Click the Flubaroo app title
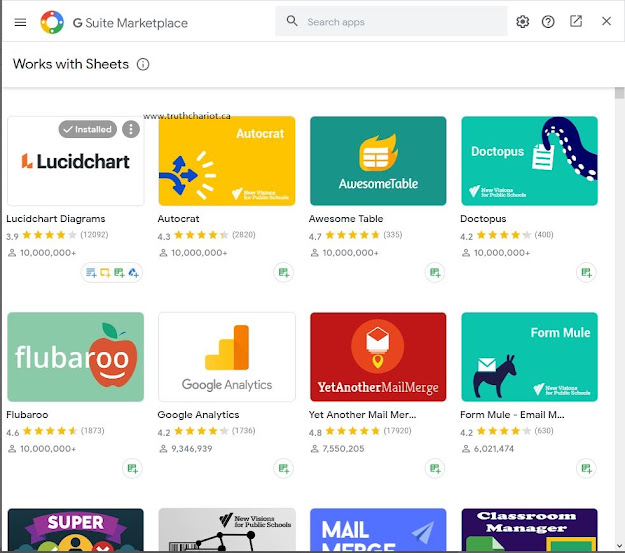This screenshot has width=625, height=553. coord(27,415)
